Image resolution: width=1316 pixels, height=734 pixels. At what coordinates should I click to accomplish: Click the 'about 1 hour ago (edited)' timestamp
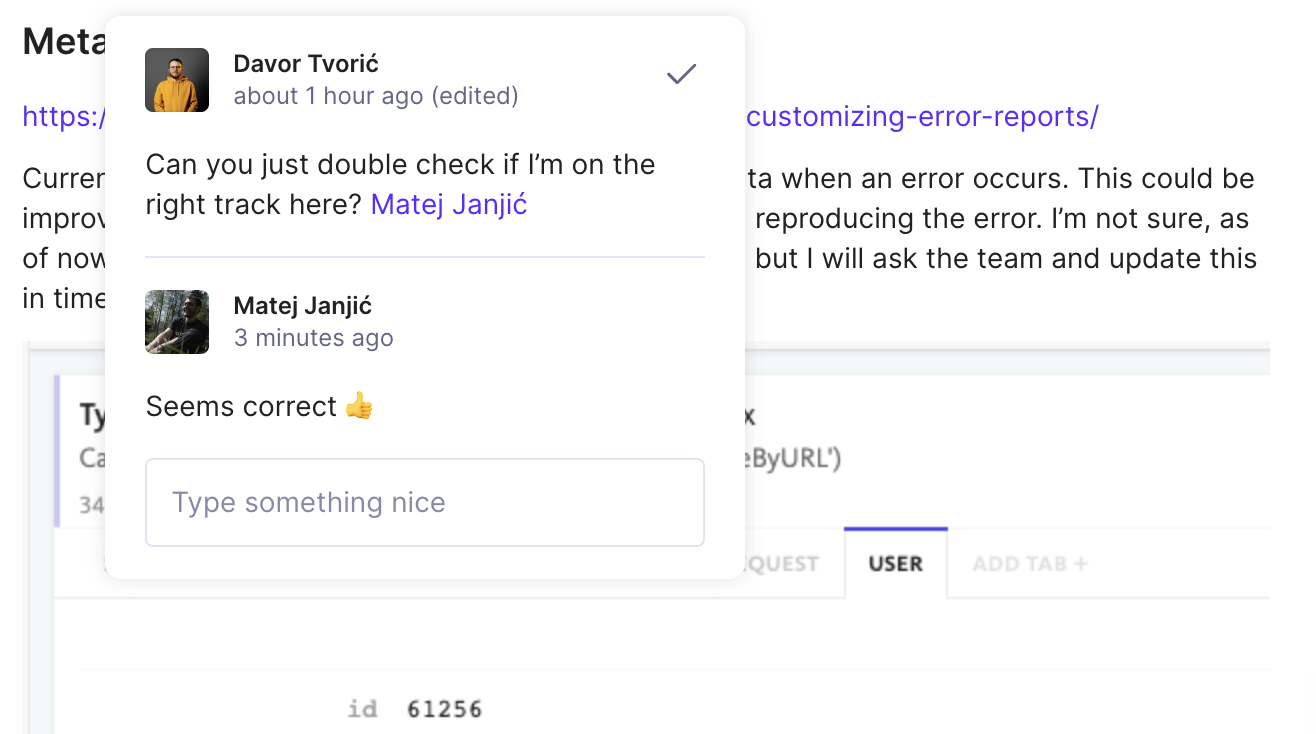(x=376, y=96)
